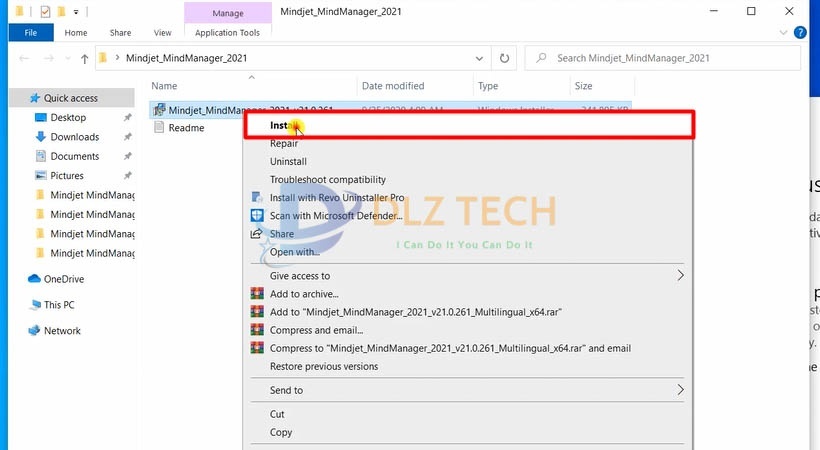Sort by Type column header
Image resolution: width=820 pixels, height=450 pixels.
488,86
